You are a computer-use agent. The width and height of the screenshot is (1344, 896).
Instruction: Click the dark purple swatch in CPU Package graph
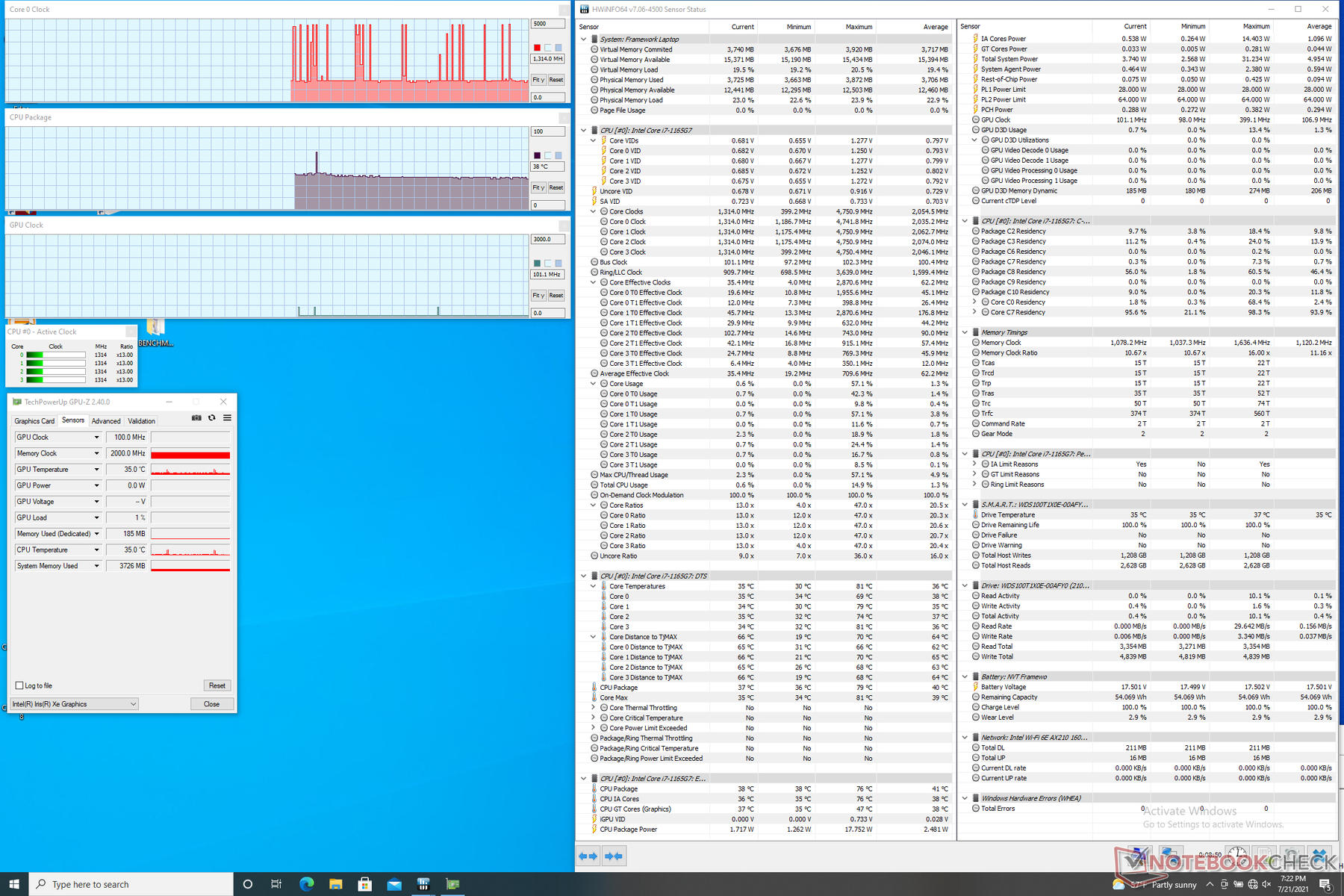(x=537, y=155)
